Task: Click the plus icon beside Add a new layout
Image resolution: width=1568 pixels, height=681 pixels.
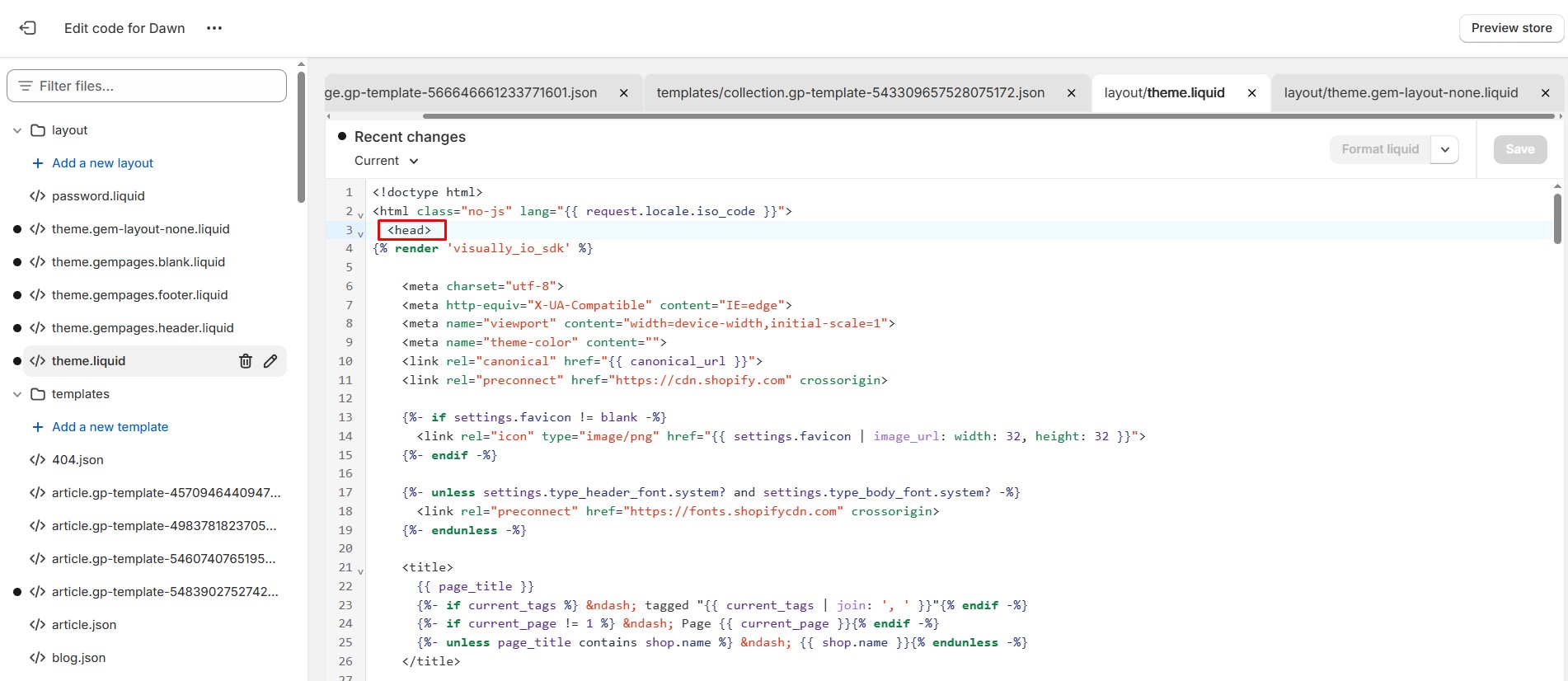Action: coord(37,163)
